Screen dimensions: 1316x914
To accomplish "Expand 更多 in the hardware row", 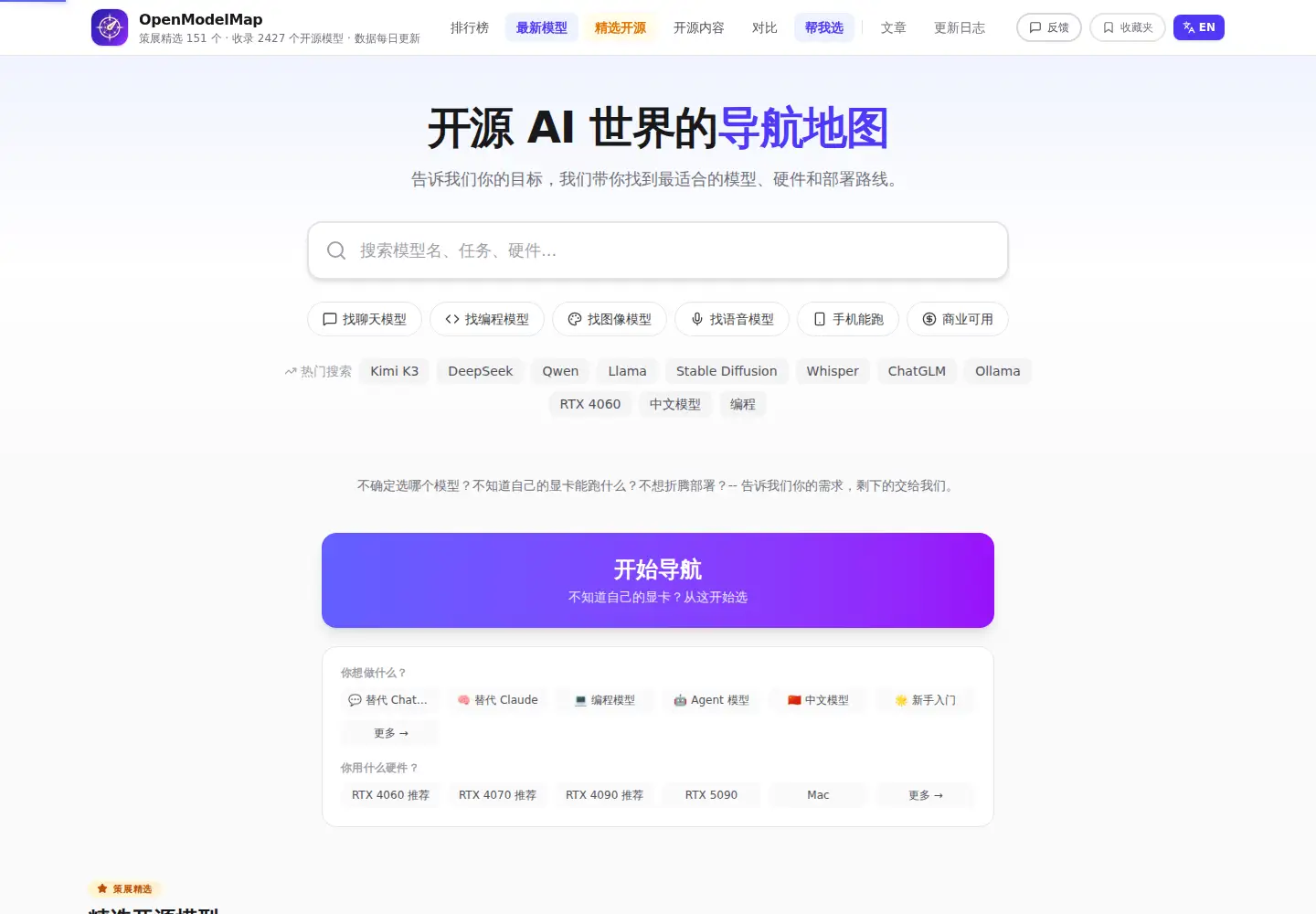I will 925,795.
